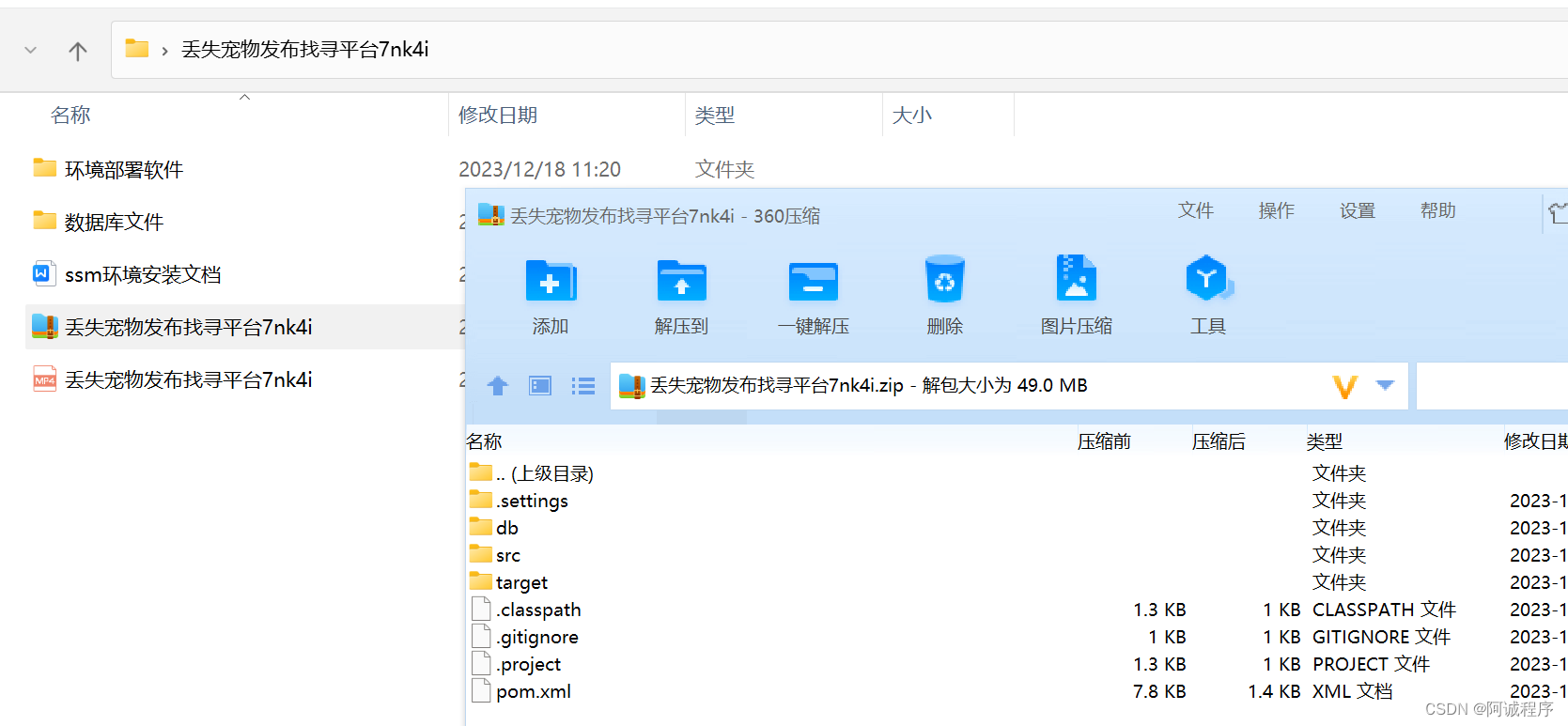Click the 添加 (Add) icon in 360压缩

(551, 281)
